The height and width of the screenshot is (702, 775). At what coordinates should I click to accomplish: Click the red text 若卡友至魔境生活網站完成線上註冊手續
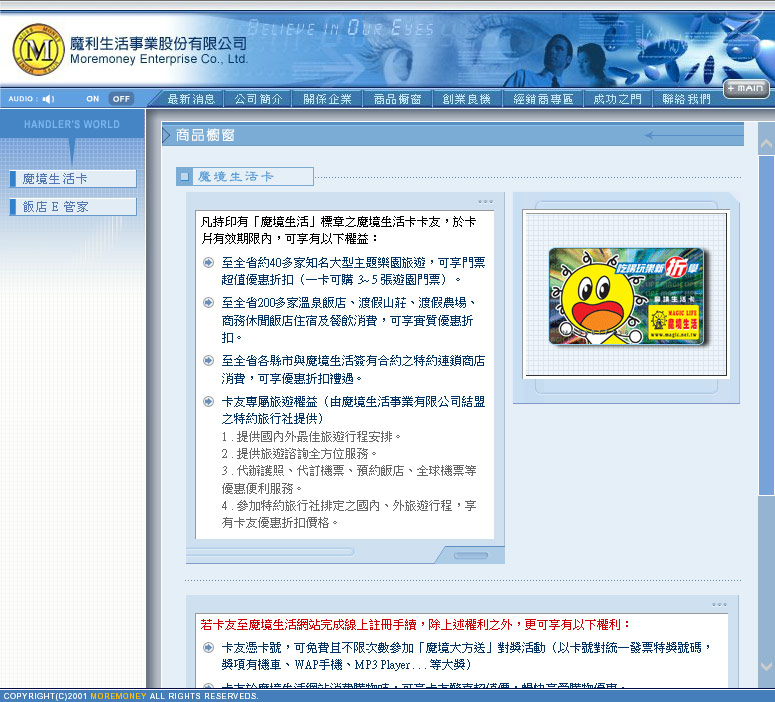click(x=310, y=625)
